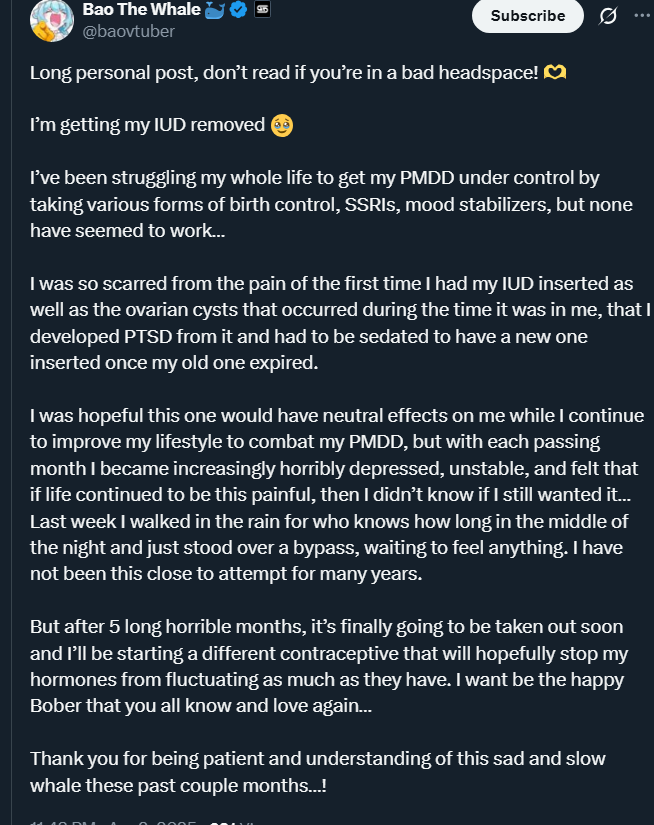Open the Grok explain-post icon
The image size is (654, 825).
(x=607, y=16)
